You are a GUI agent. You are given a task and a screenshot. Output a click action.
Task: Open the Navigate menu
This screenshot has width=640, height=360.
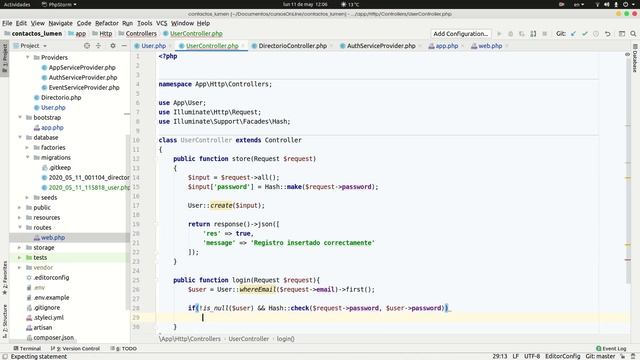(60, 23)
